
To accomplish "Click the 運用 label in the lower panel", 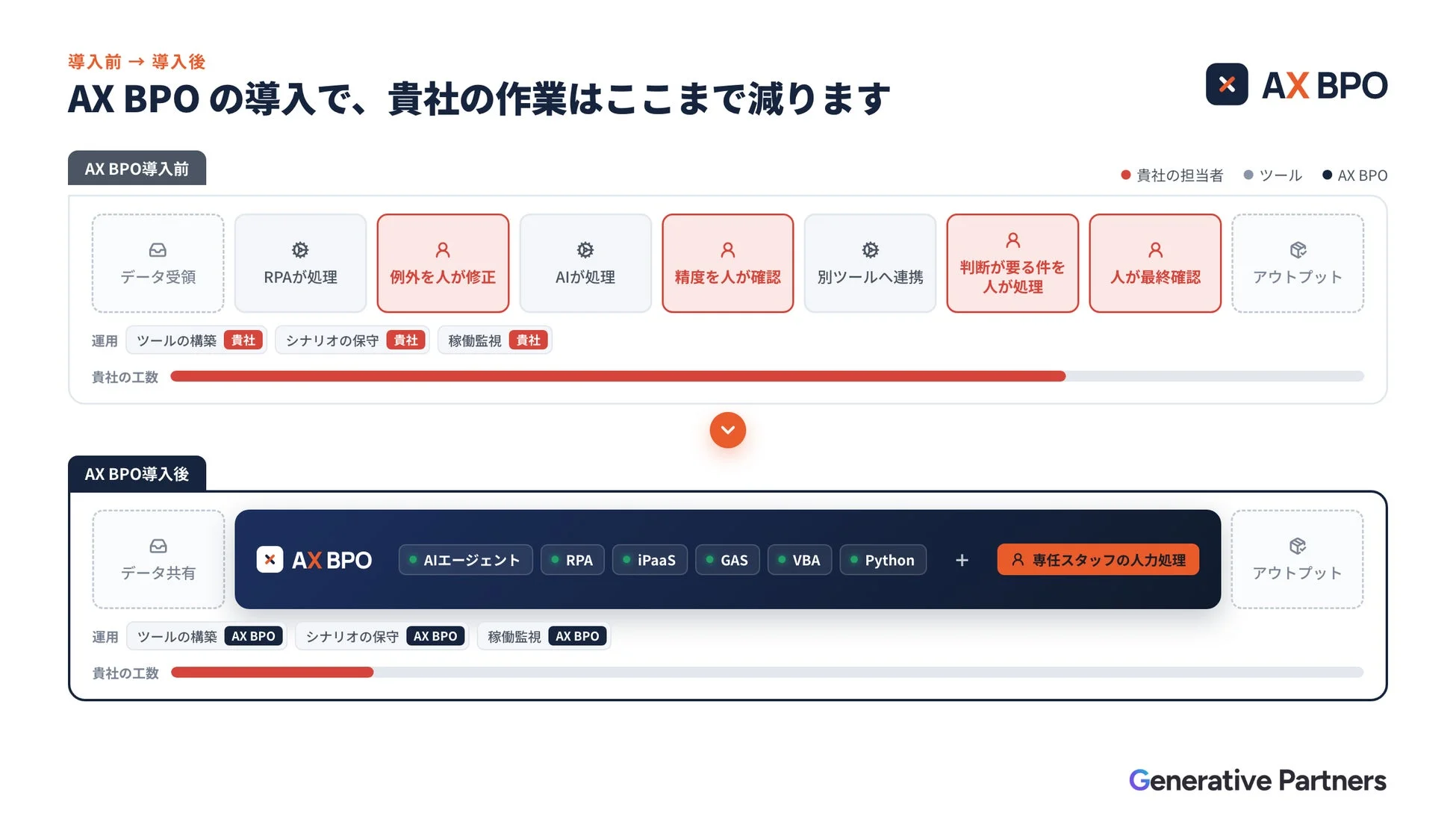I will pyautogui.click(x=105, y=637).
